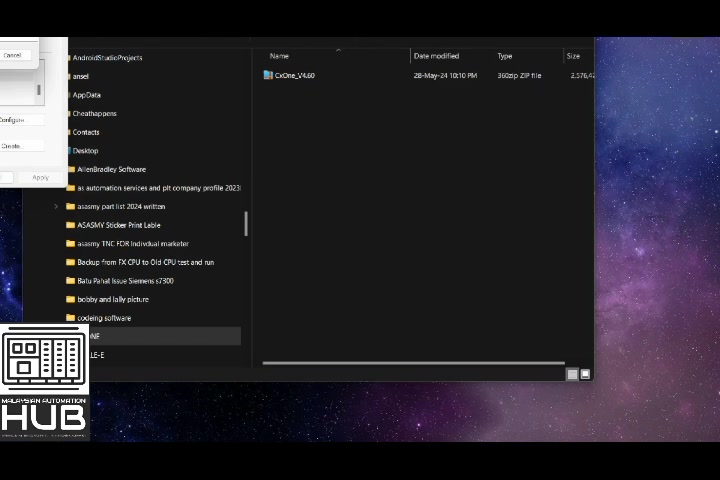This screenshot has width=720, height=480.
Task: Open asasmy TNC FOR Indivdual marketer folder
Action: coord(133,244)
